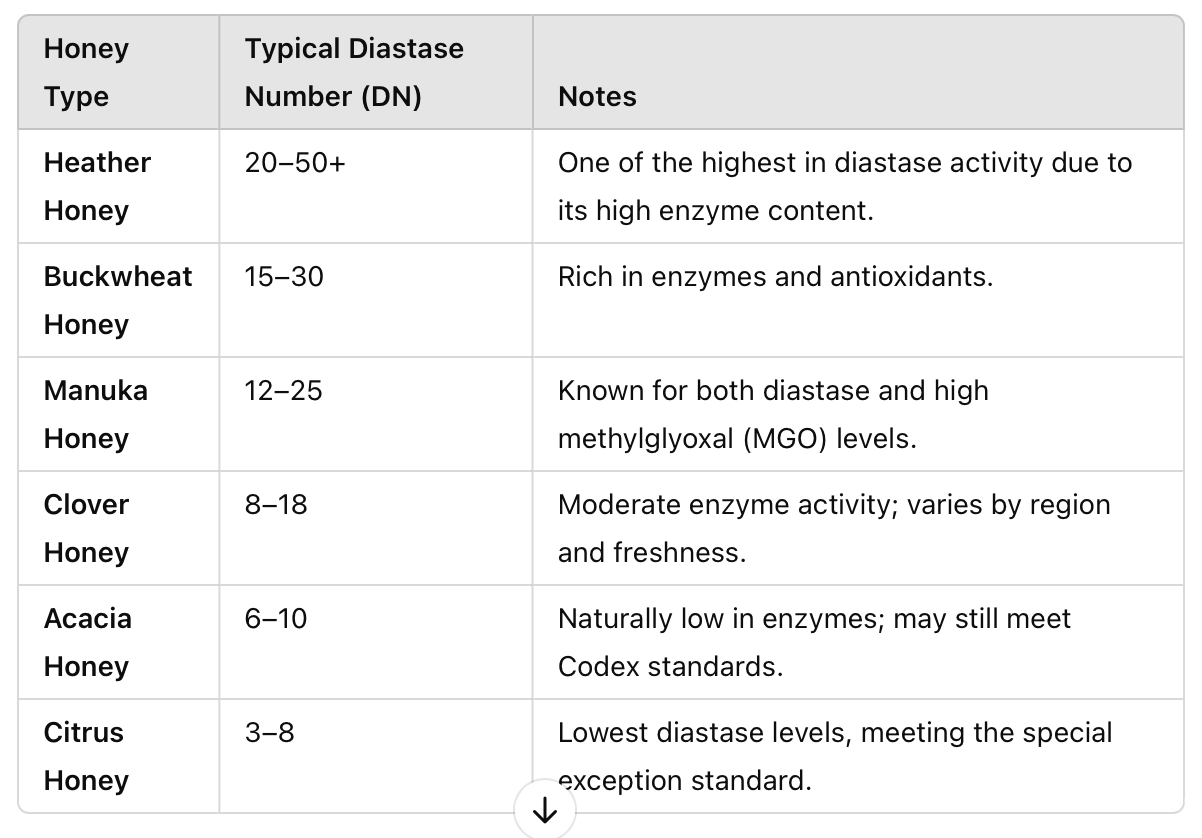Click the "6–10" diastase value
Screen dimensions: 1202x838
[x=276, y=619]
